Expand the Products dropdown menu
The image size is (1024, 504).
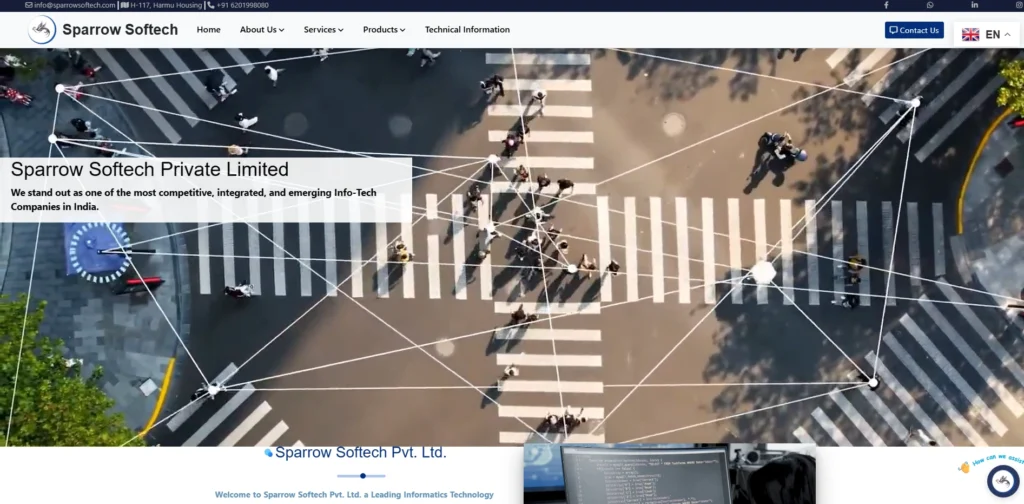(384, 29)
